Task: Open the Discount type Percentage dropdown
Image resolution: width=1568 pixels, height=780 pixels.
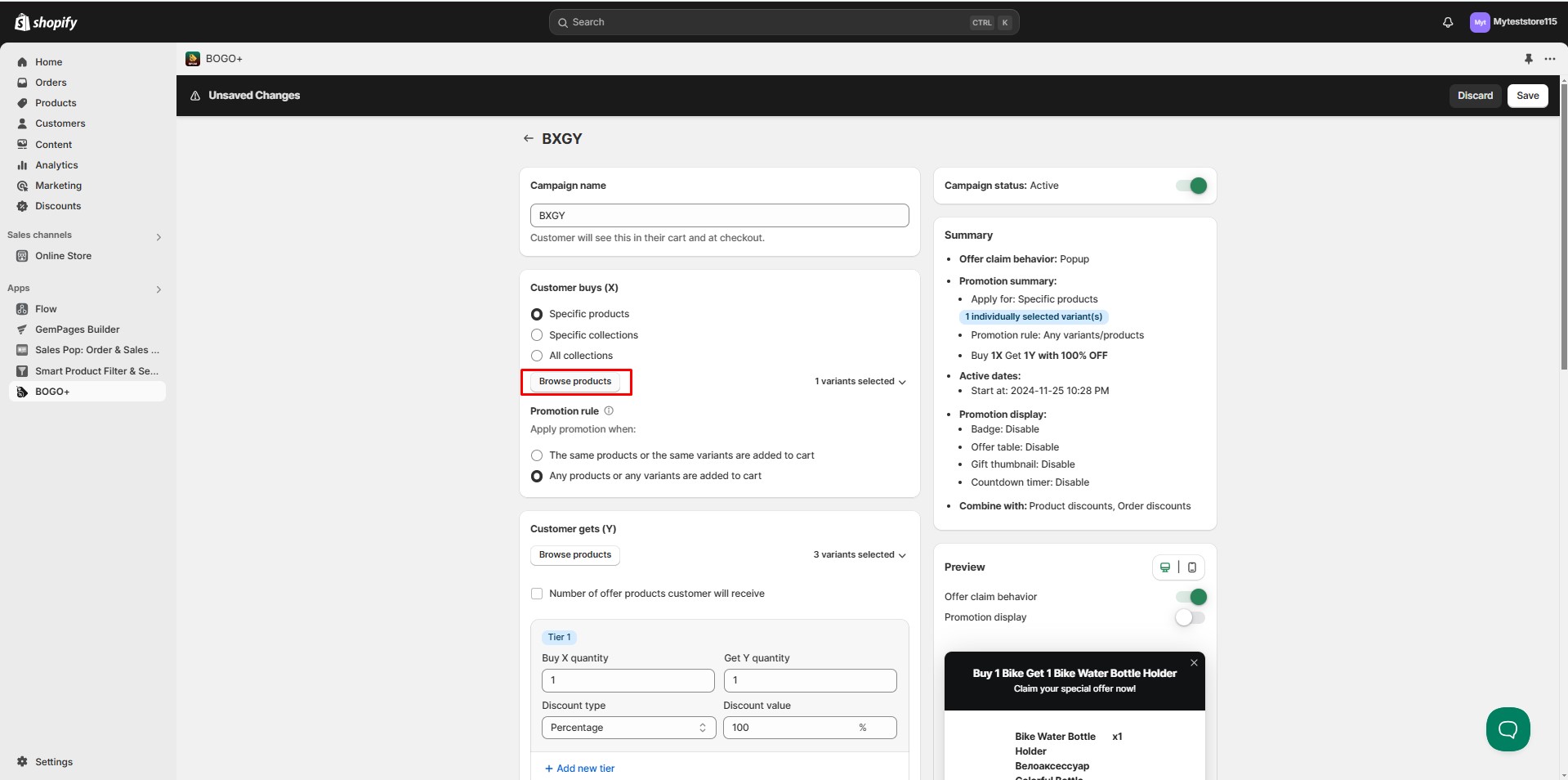Action: pyautogui.click(x=628, y=728)
